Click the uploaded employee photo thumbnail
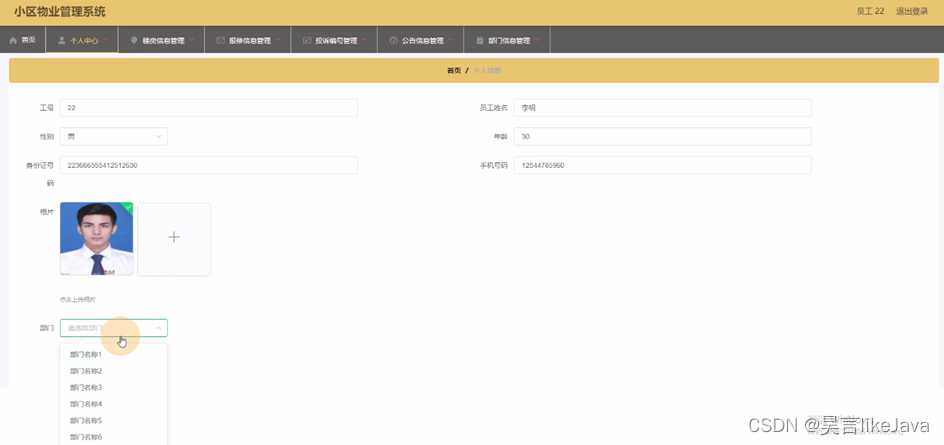 point(96,239)
